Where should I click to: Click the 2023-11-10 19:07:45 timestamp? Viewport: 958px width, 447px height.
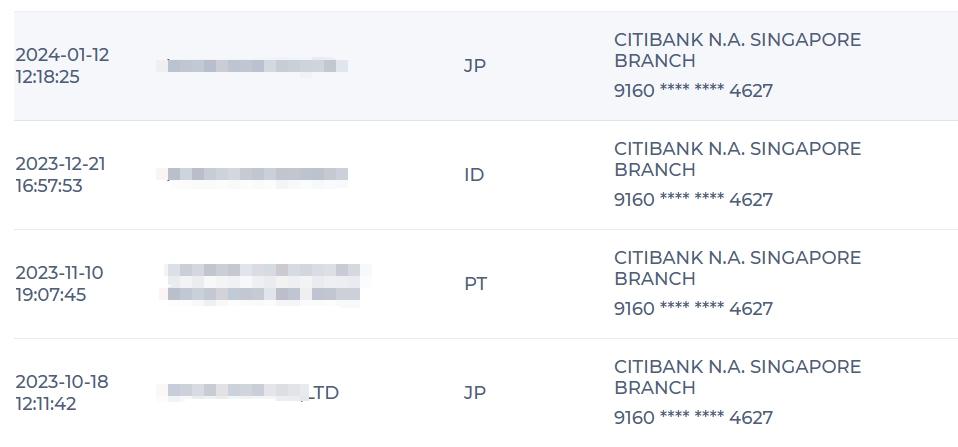(x=59, y=284)
